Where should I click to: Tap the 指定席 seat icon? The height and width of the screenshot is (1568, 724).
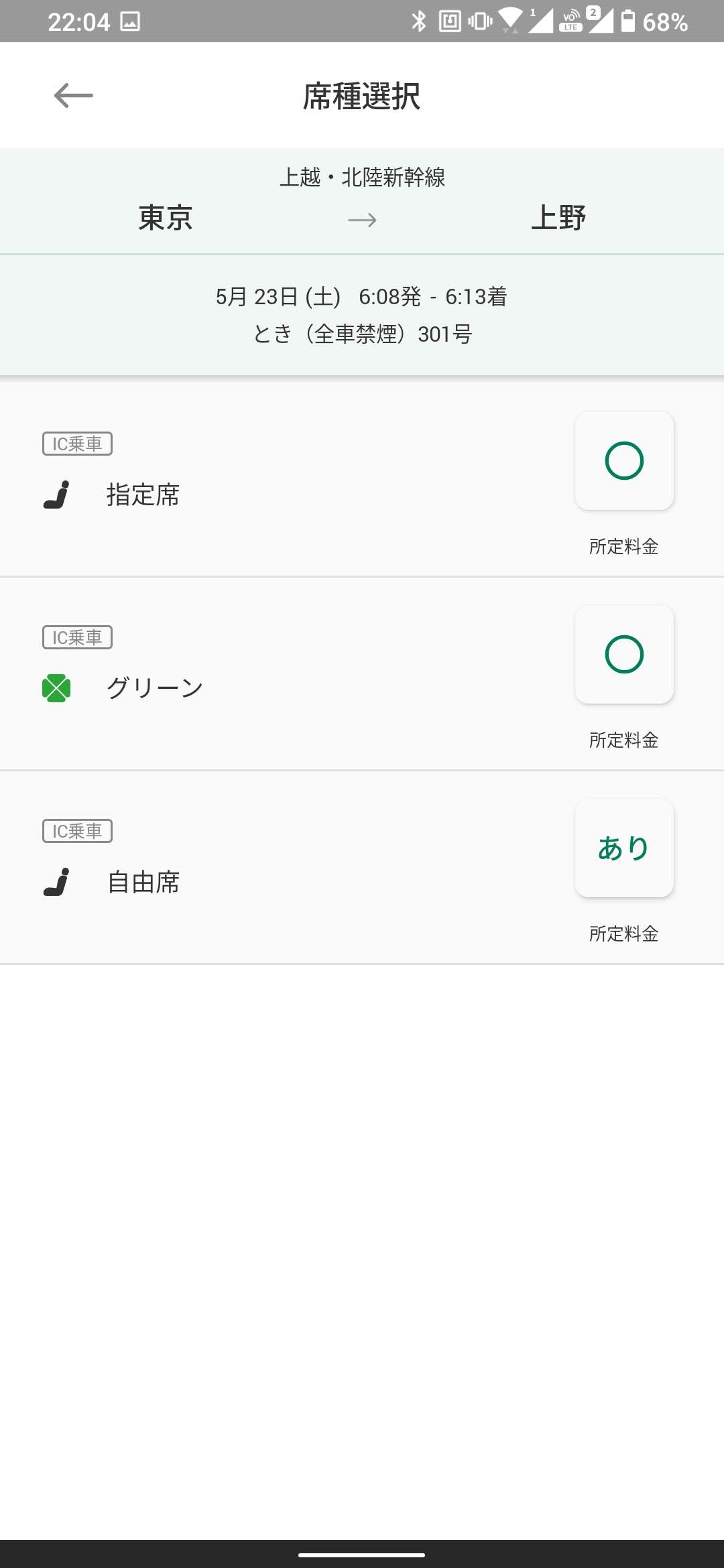[56, 495]
